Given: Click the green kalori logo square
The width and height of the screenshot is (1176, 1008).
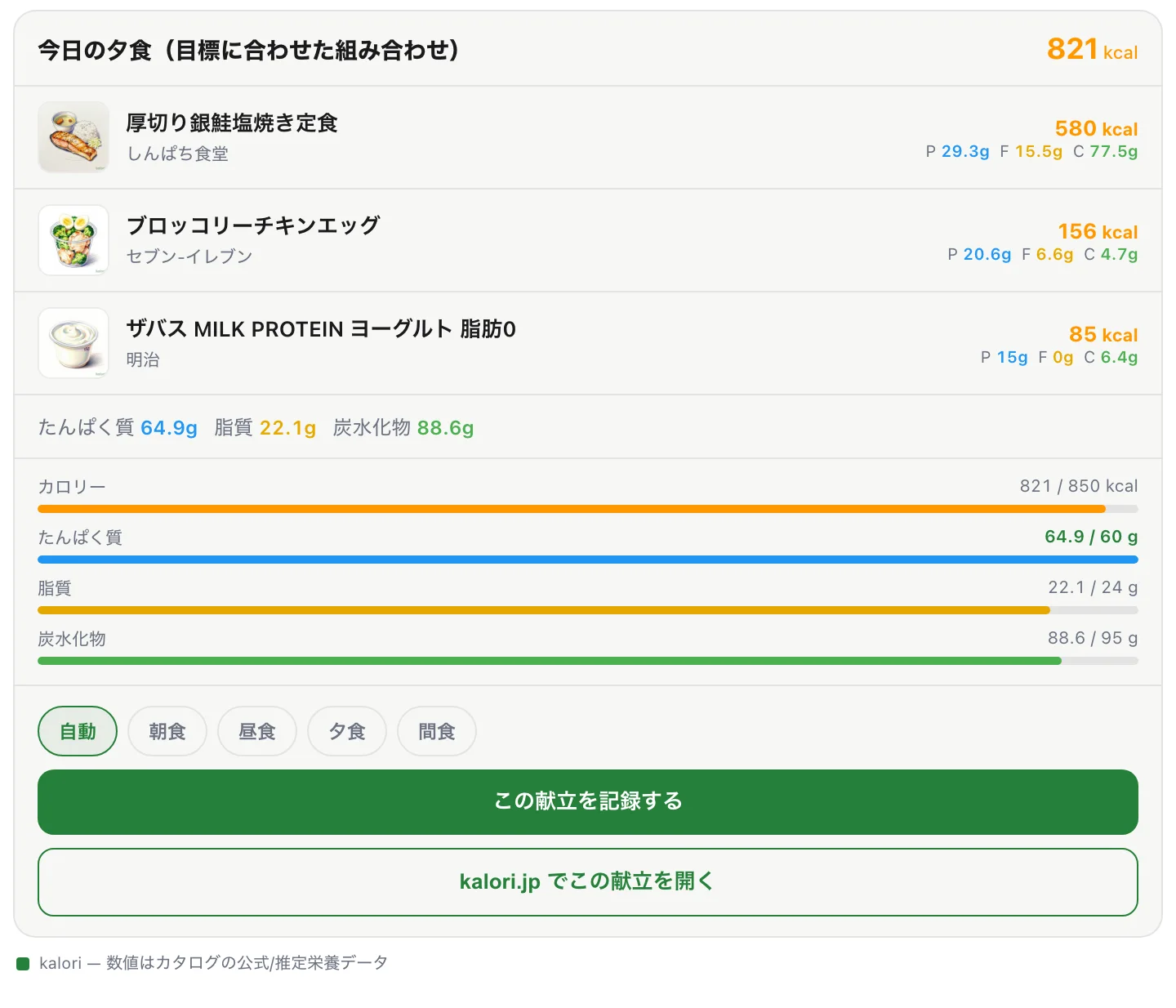Looking at the screenshot, I should point(23,964).
